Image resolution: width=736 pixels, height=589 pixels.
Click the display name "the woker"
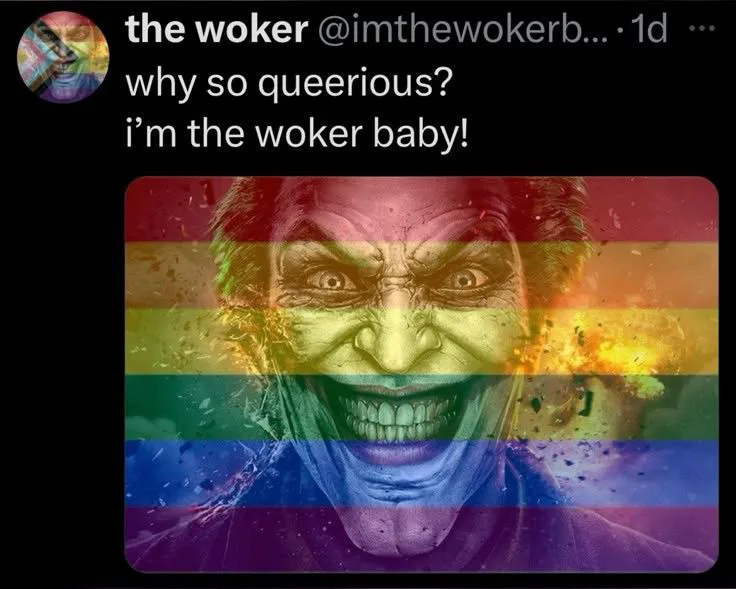(x=217, y=30)
